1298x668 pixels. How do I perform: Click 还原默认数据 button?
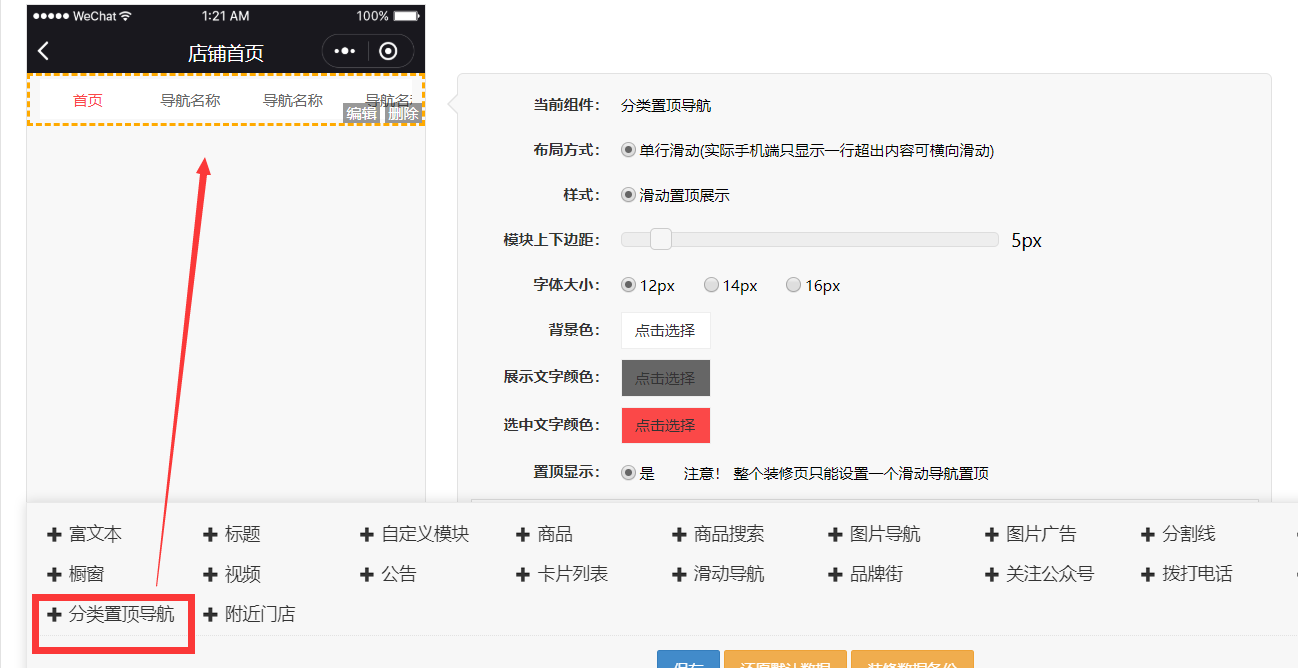coord(785,660)
